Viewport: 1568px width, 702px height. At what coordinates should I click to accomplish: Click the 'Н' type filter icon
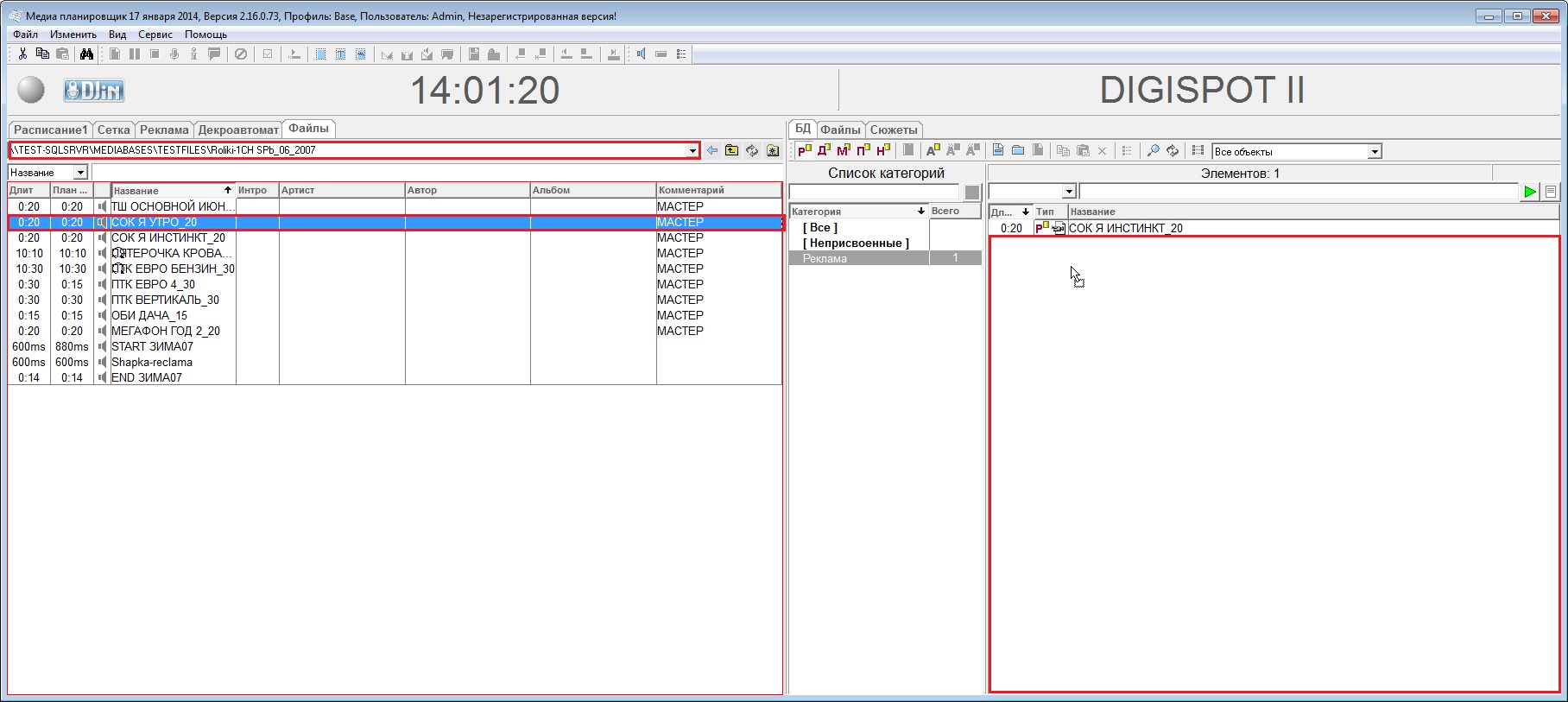click(882, 150)
